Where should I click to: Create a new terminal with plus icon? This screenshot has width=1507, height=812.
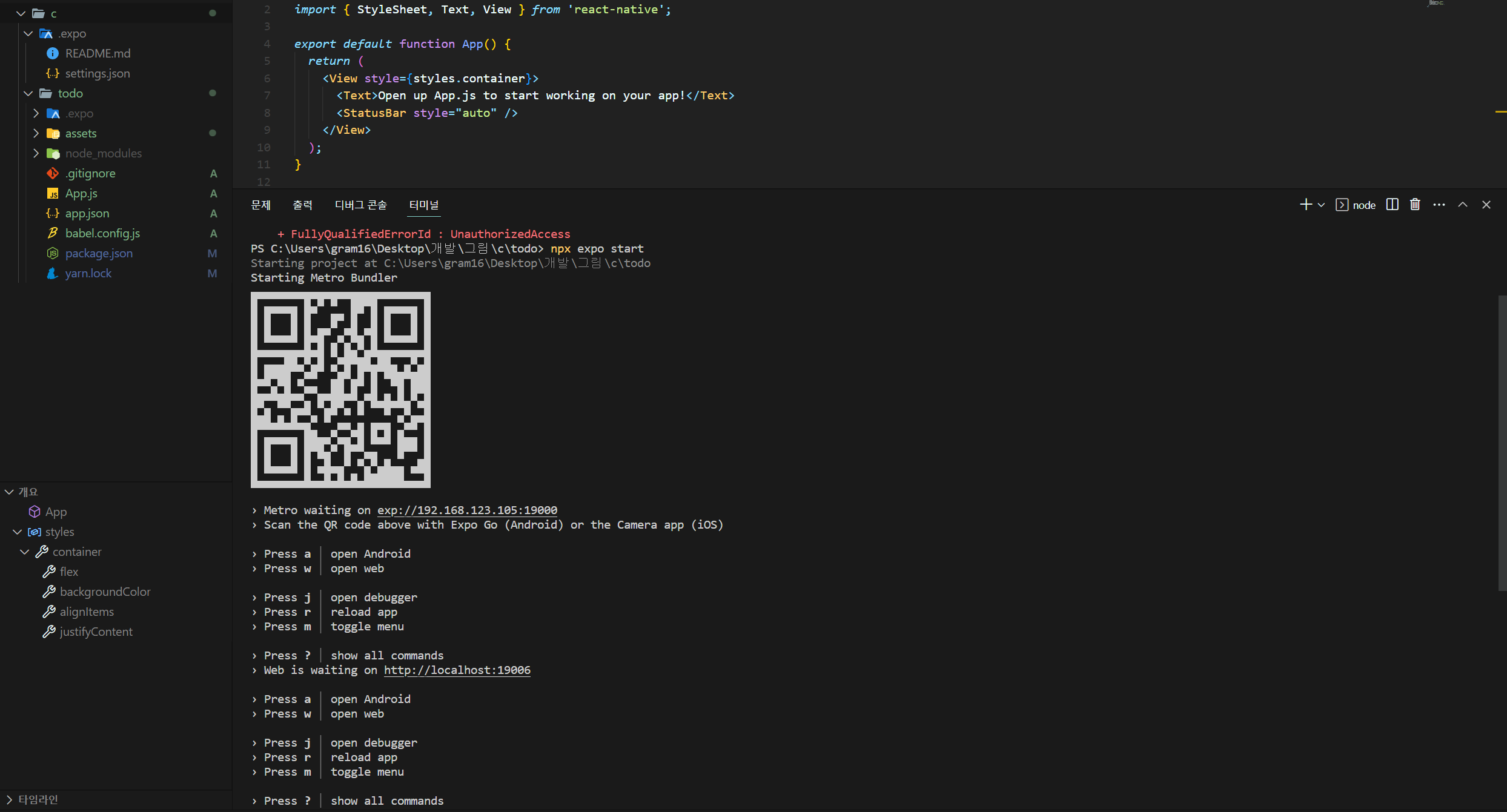[1306, 205]
